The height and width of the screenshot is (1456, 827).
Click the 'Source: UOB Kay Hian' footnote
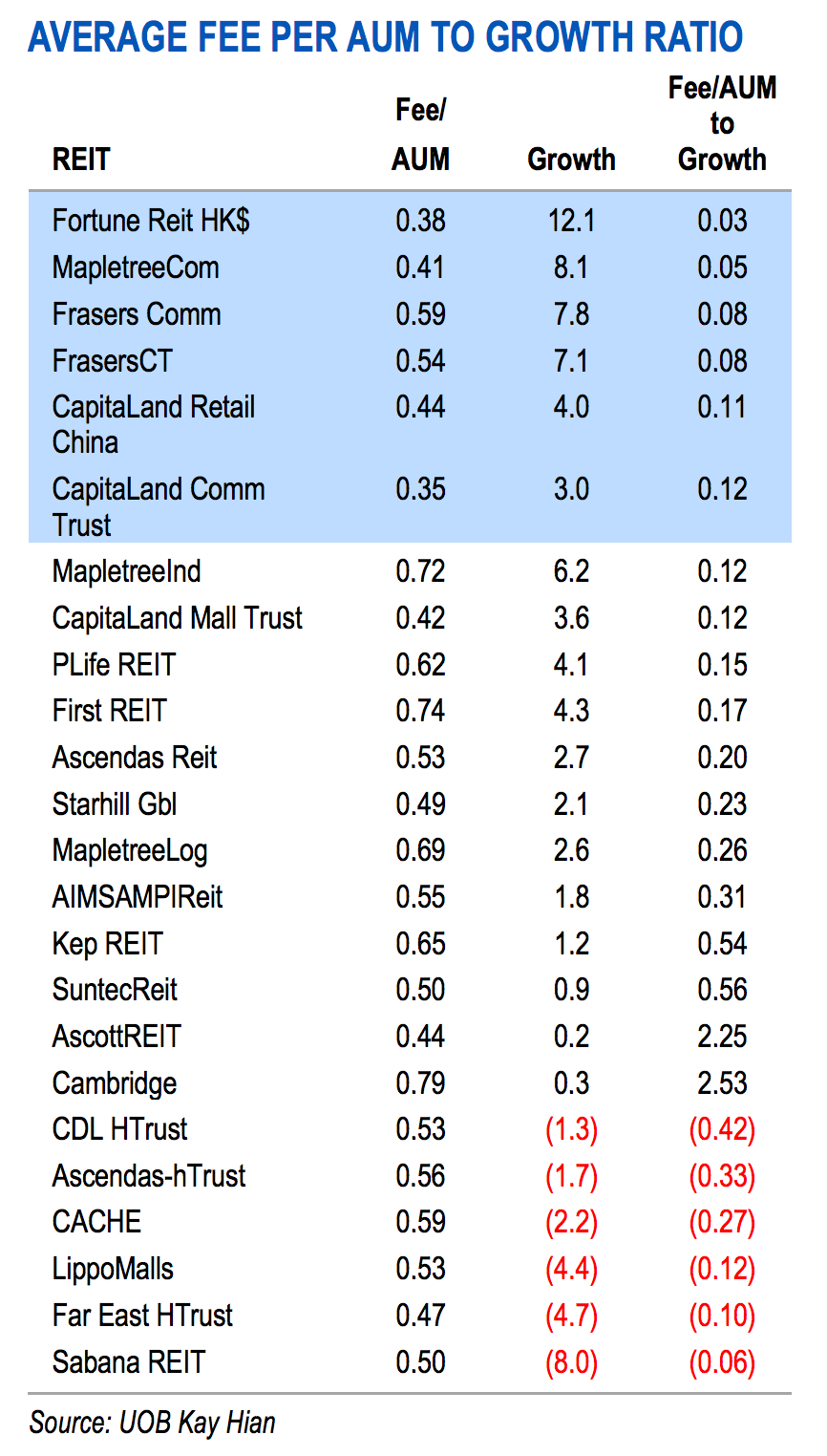[x=152, y=1423]
